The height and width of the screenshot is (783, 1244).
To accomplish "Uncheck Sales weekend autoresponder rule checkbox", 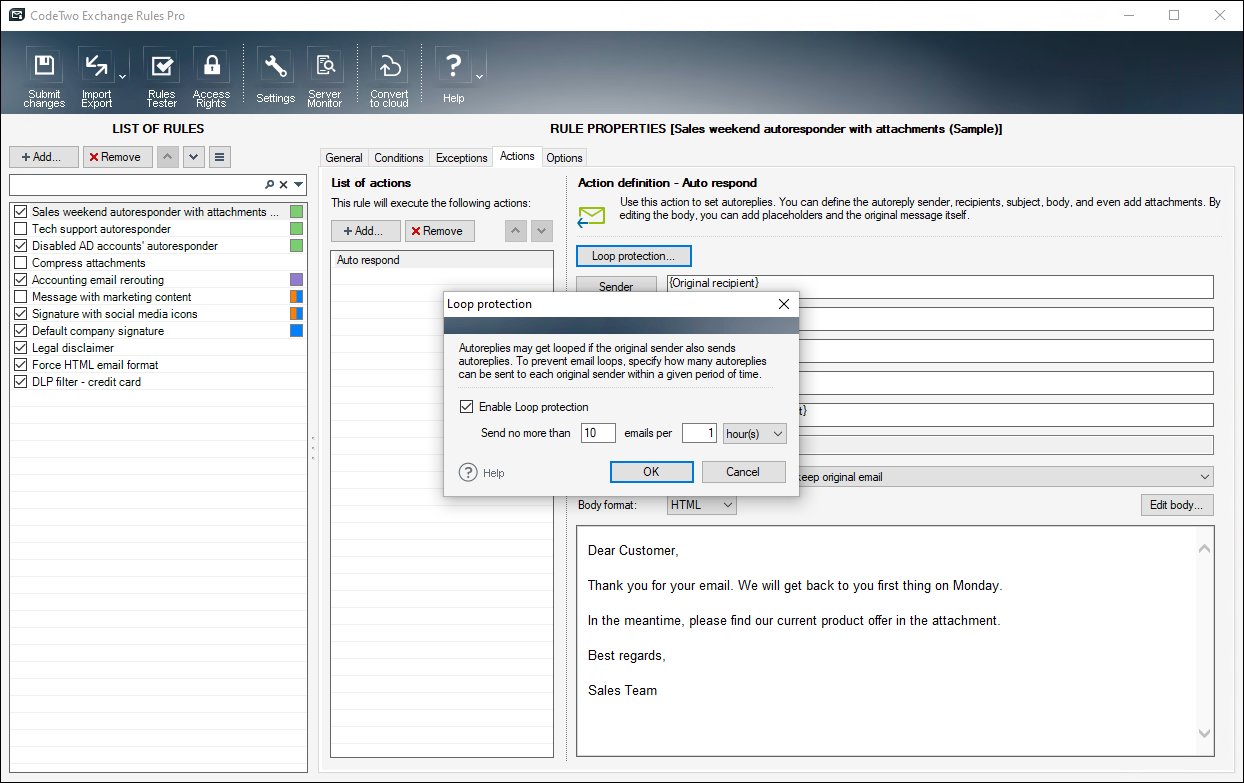I will pyautogui.click(x=21, y=212).
